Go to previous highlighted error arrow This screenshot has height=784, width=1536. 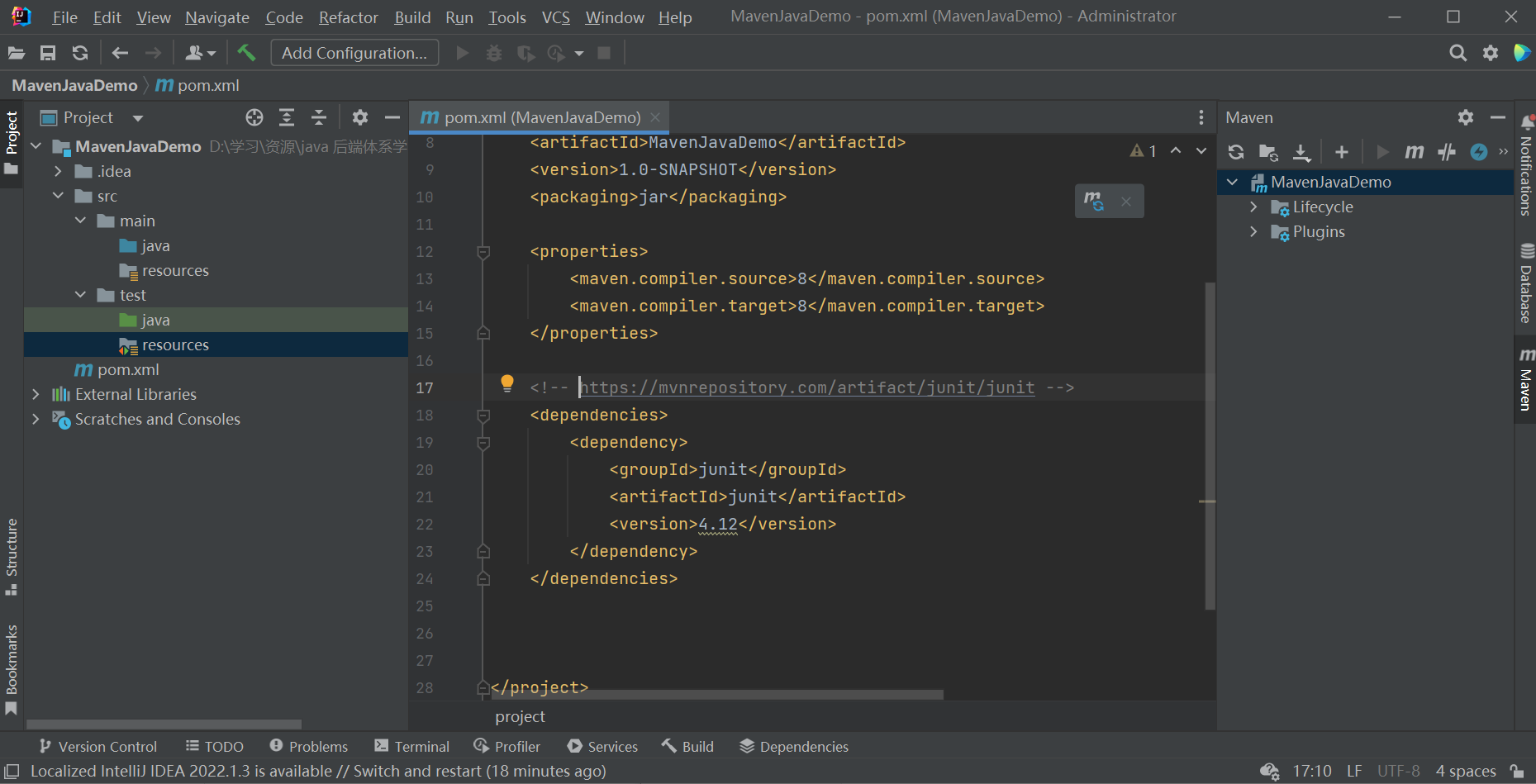coord(1176,151)
